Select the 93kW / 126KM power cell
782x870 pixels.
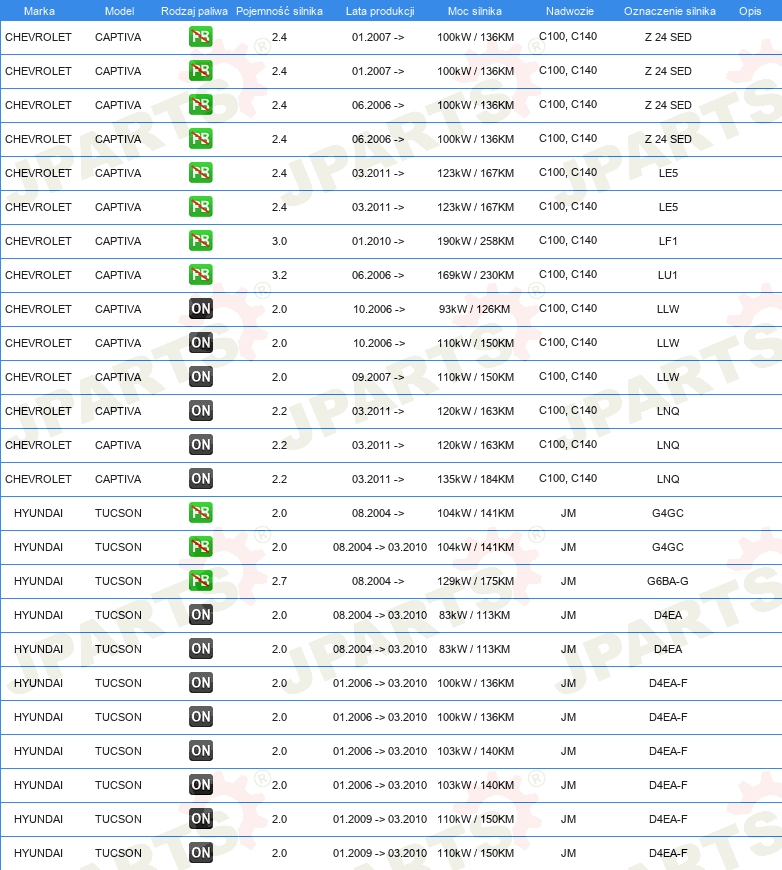(x=475, y=309)
